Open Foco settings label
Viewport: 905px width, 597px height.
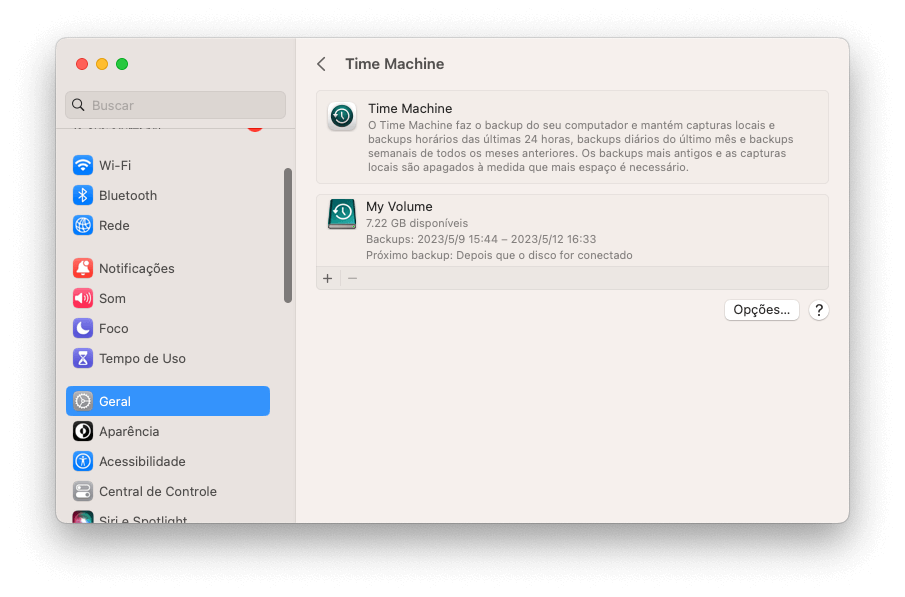pyautogui.click(x=113, y=328)
